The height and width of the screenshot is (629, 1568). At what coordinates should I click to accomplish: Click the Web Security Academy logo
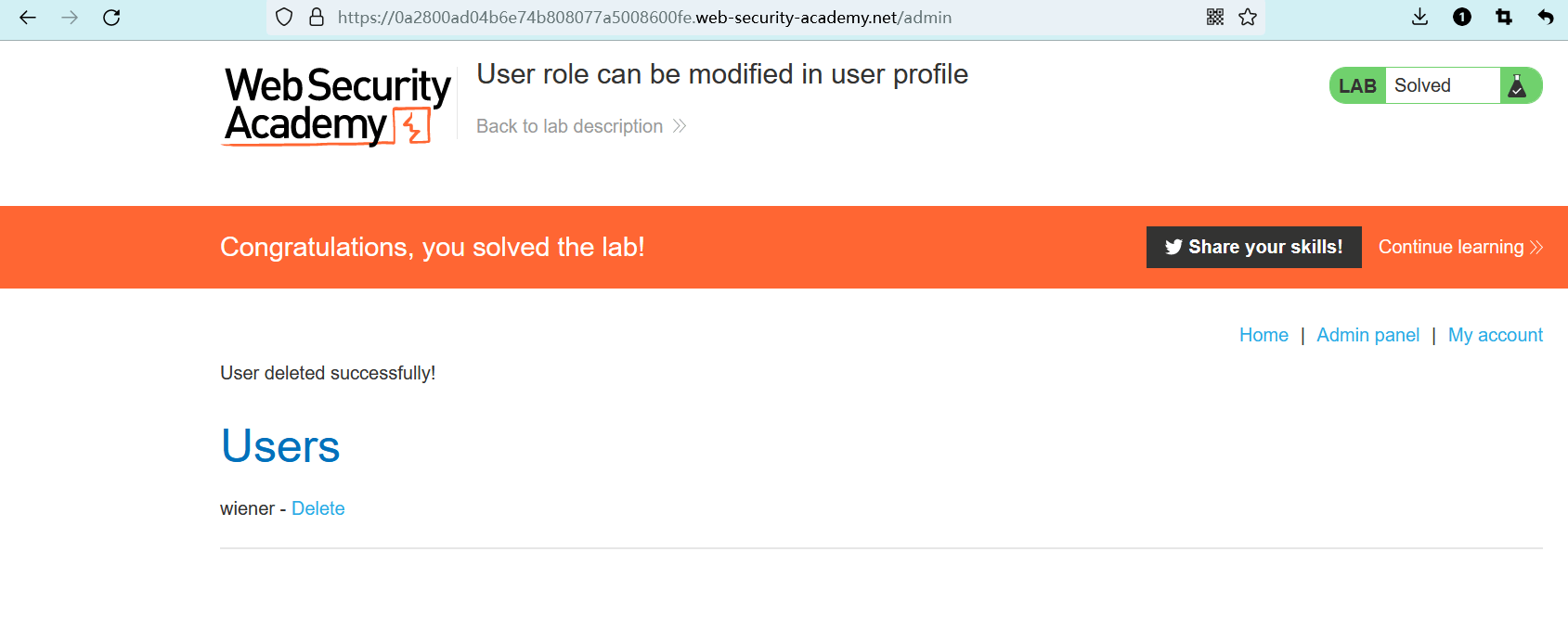(x=338, y=105)
